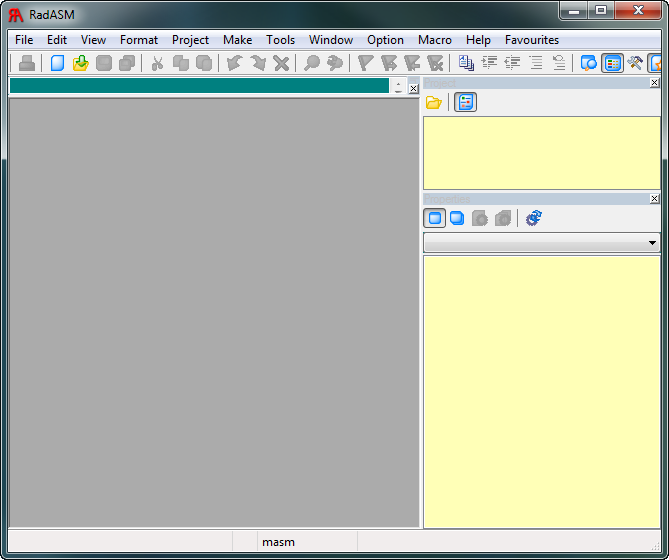Click first grayed gear Properties icon
This screenshot has width=669, height=560.
click(x=480, y=218)
